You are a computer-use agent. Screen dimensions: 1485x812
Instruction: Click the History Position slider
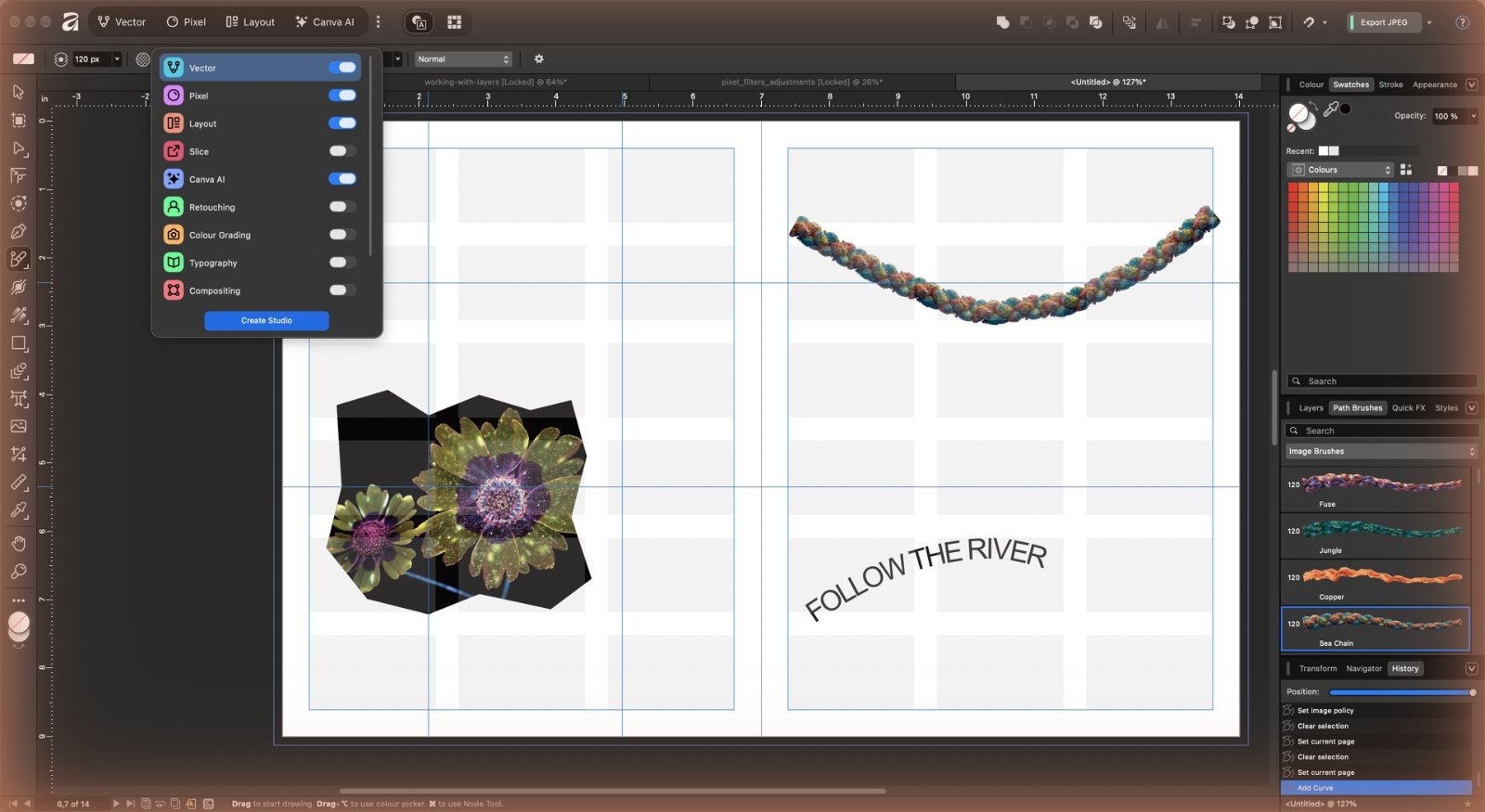pos(1402,692)
